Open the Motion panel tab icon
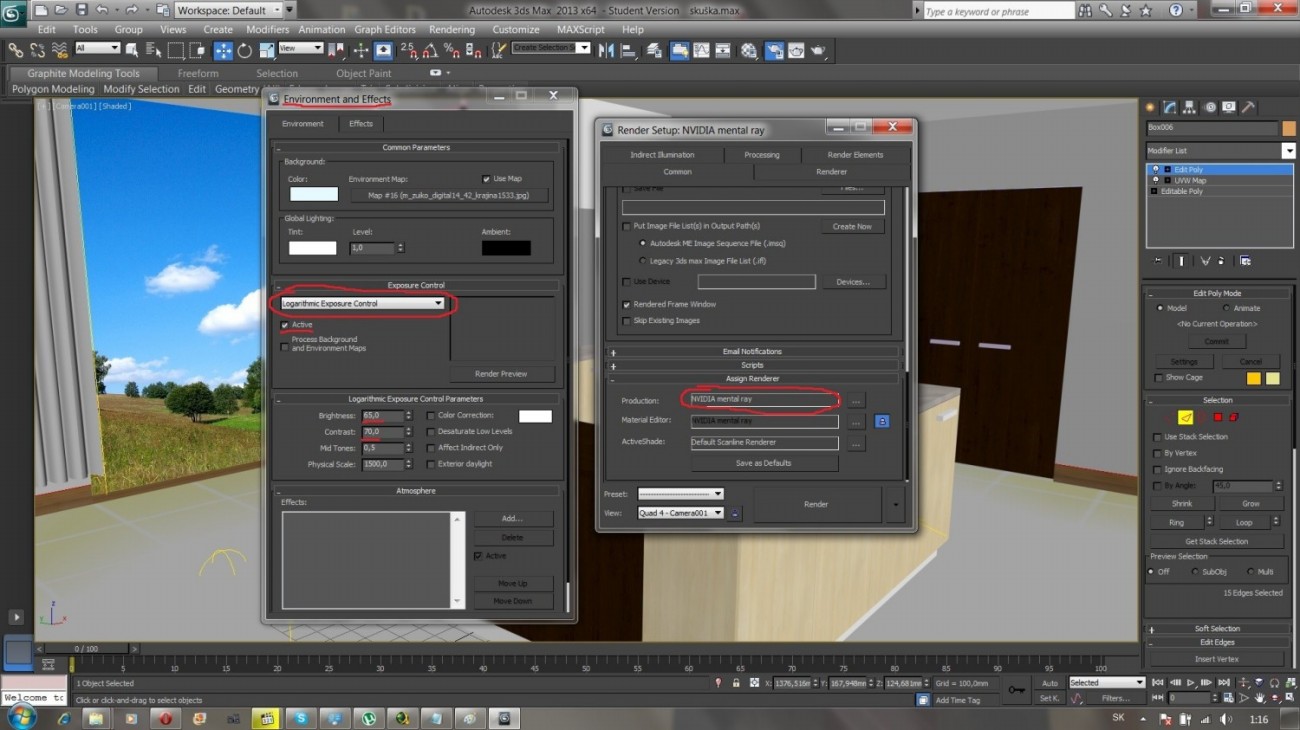 point(1210,107)
